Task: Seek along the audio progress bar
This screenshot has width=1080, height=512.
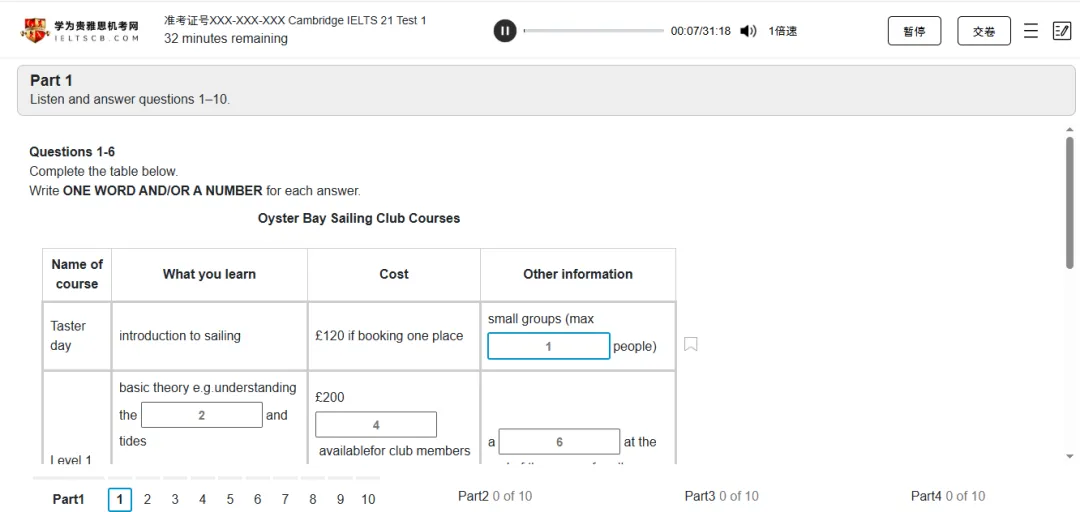Action: 594,31
